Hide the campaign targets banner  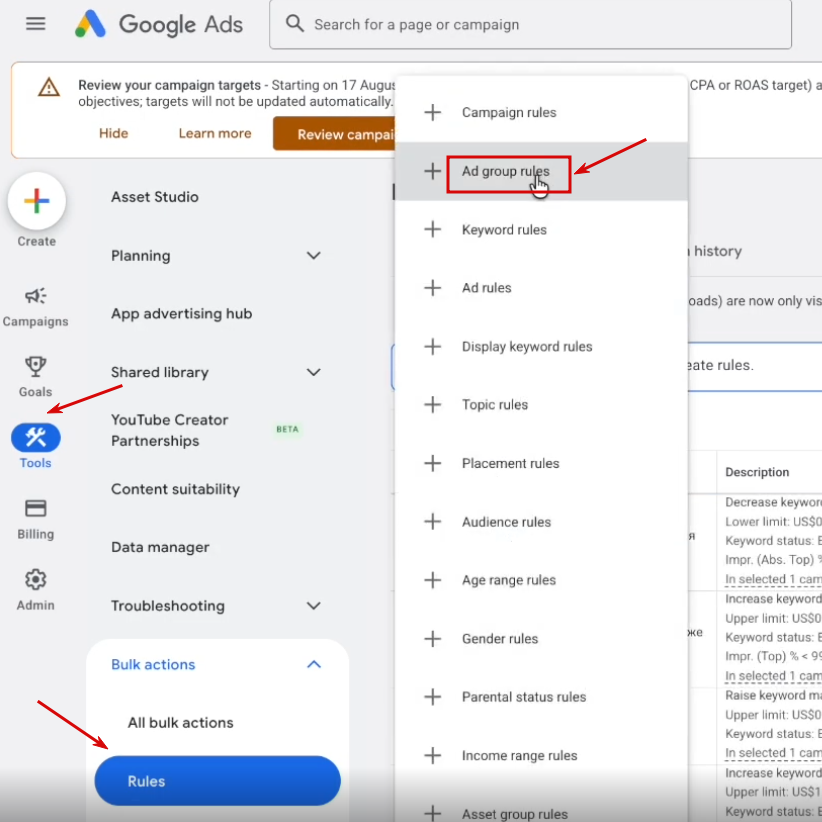pos(113,133)
